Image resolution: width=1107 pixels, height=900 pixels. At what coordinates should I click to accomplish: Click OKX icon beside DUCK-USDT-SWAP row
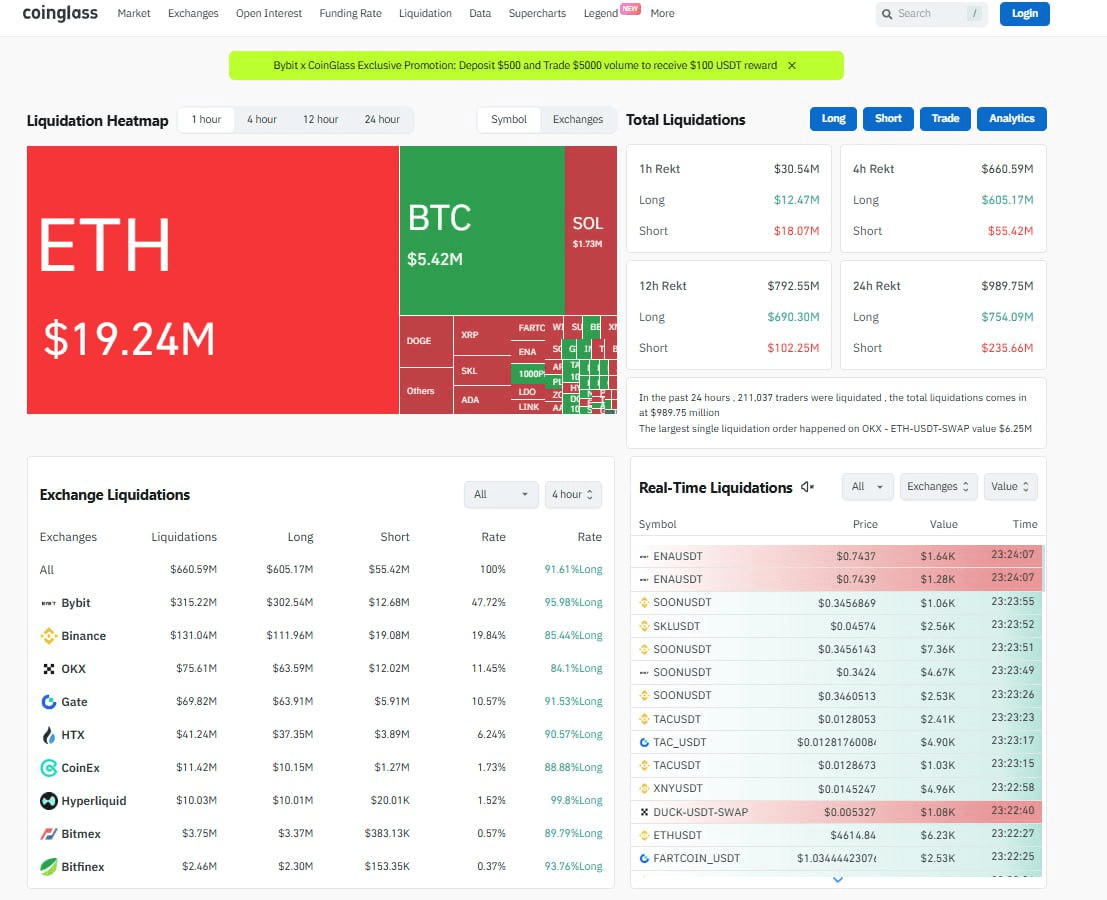pyautogui.click(x=644, y=812)
